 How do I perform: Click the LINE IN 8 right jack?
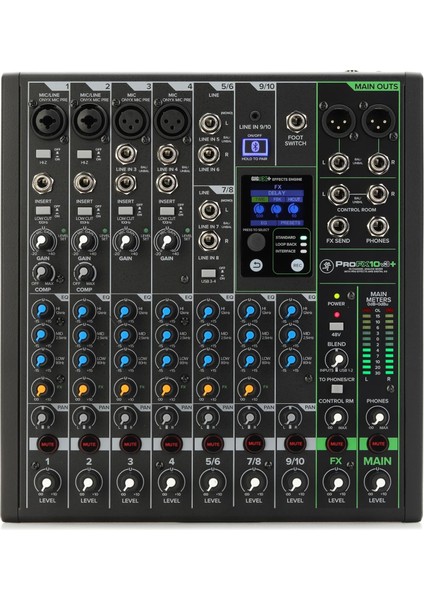(209, 241)
